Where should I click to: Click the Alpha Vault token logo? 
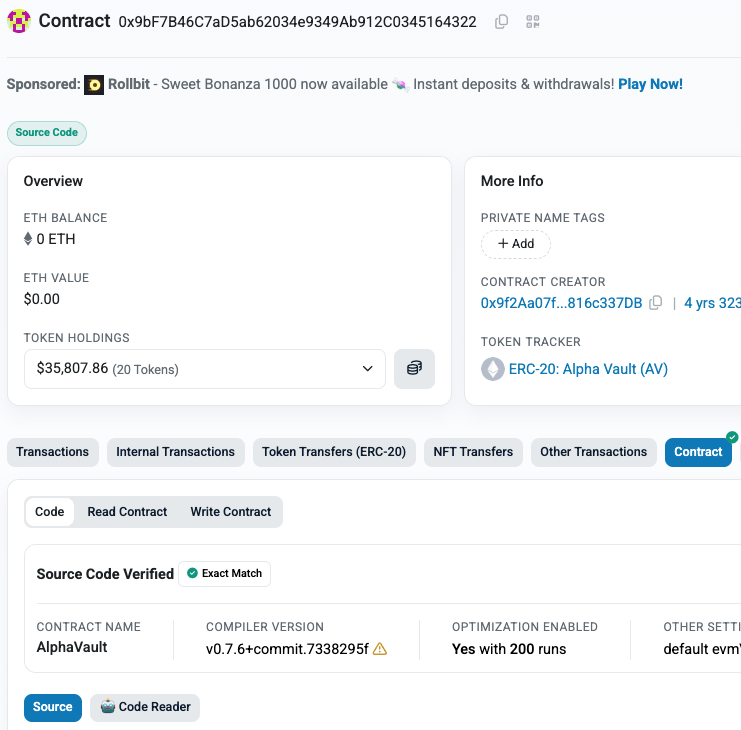pyautogui.click(x=492, y=369)
